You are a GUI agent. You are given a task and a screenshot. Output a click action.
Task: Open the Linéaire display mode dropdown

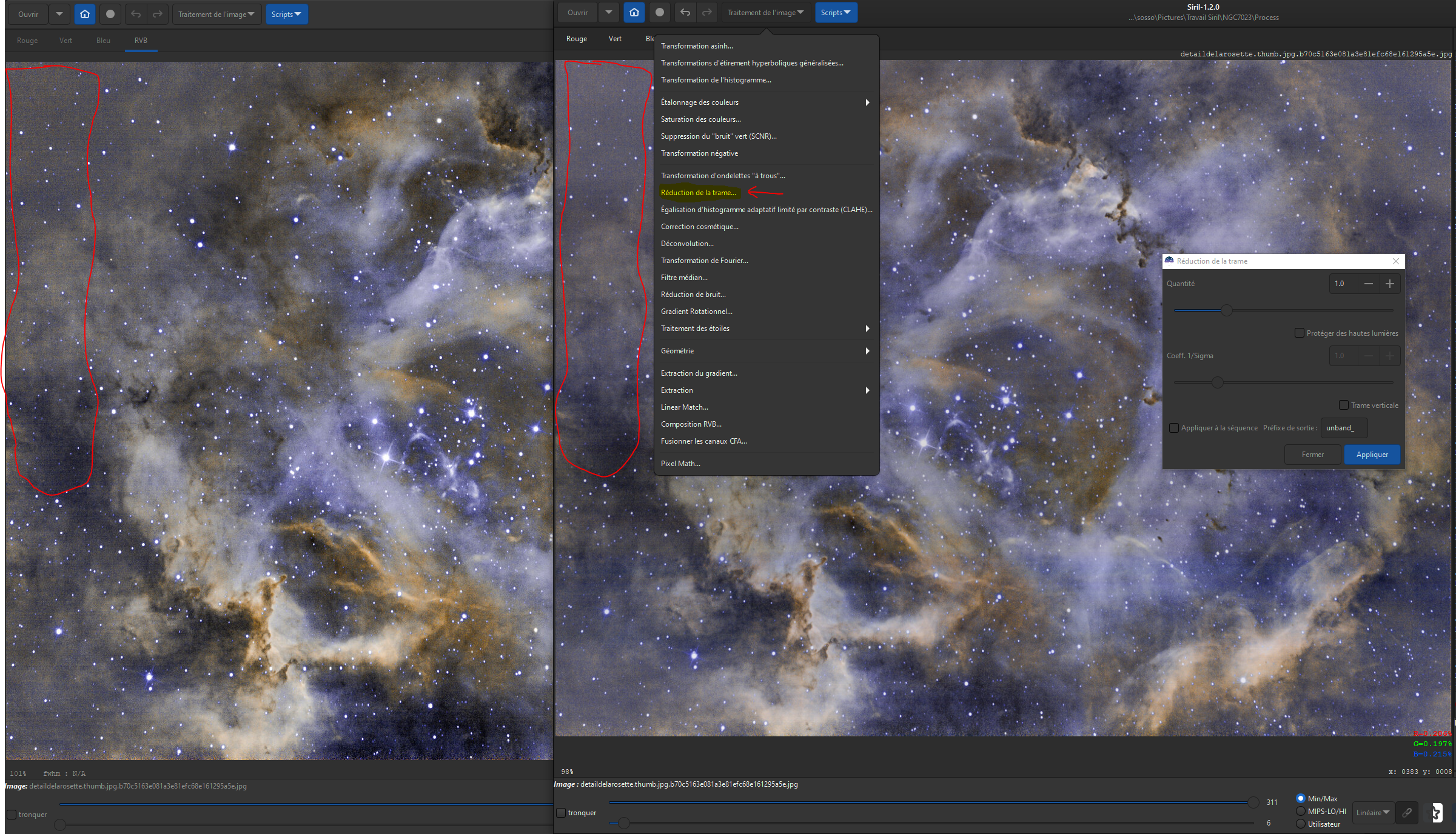[1372, 812]
